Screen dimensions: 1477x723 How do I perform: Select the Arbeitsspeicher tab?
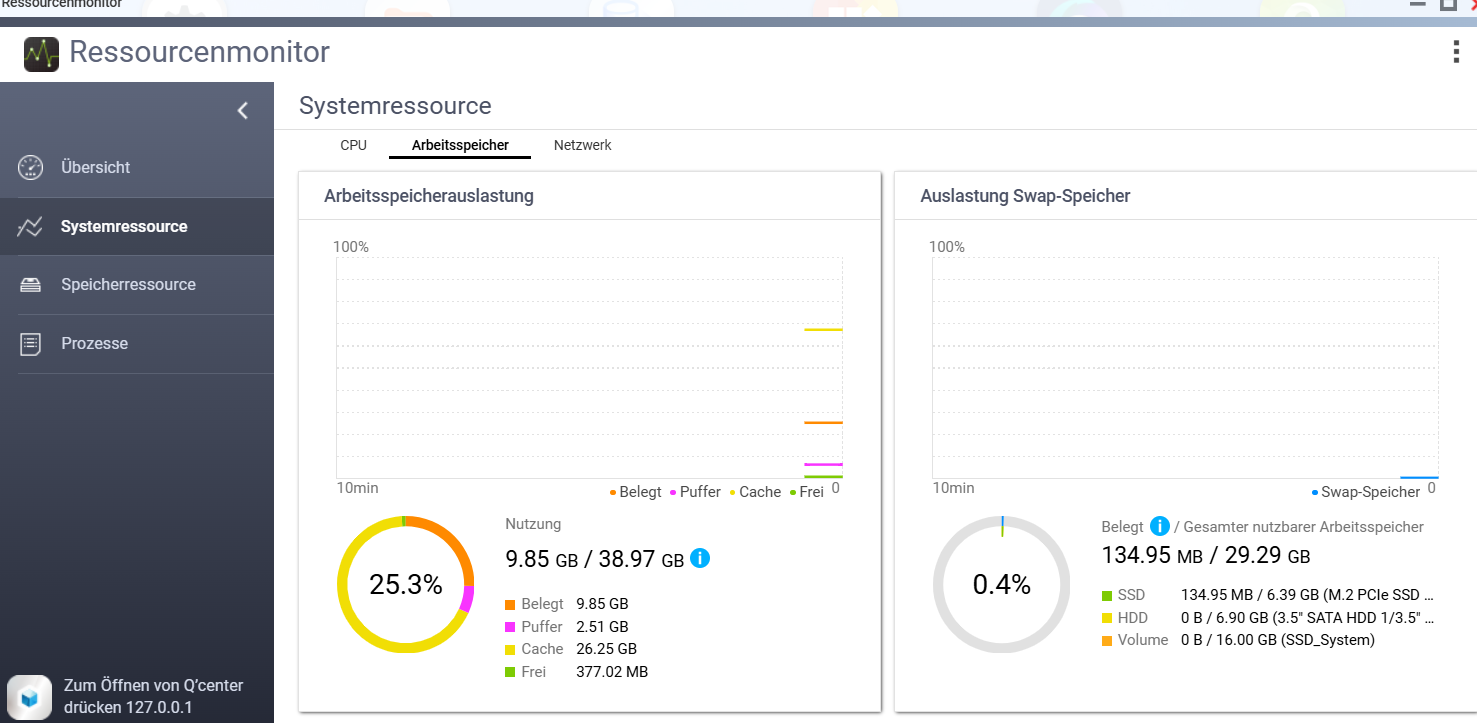(x=460, y=146)
